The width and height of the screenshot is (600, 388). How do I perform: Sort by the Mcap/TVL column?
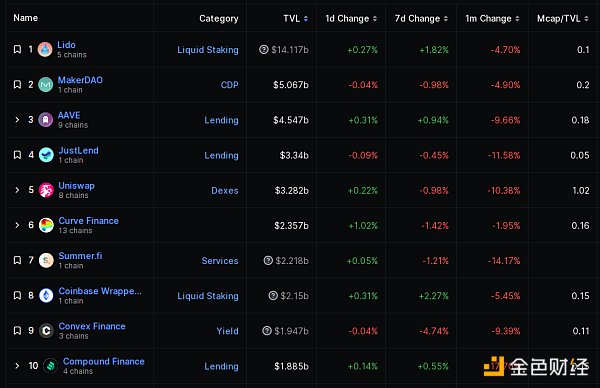point(562,18)
